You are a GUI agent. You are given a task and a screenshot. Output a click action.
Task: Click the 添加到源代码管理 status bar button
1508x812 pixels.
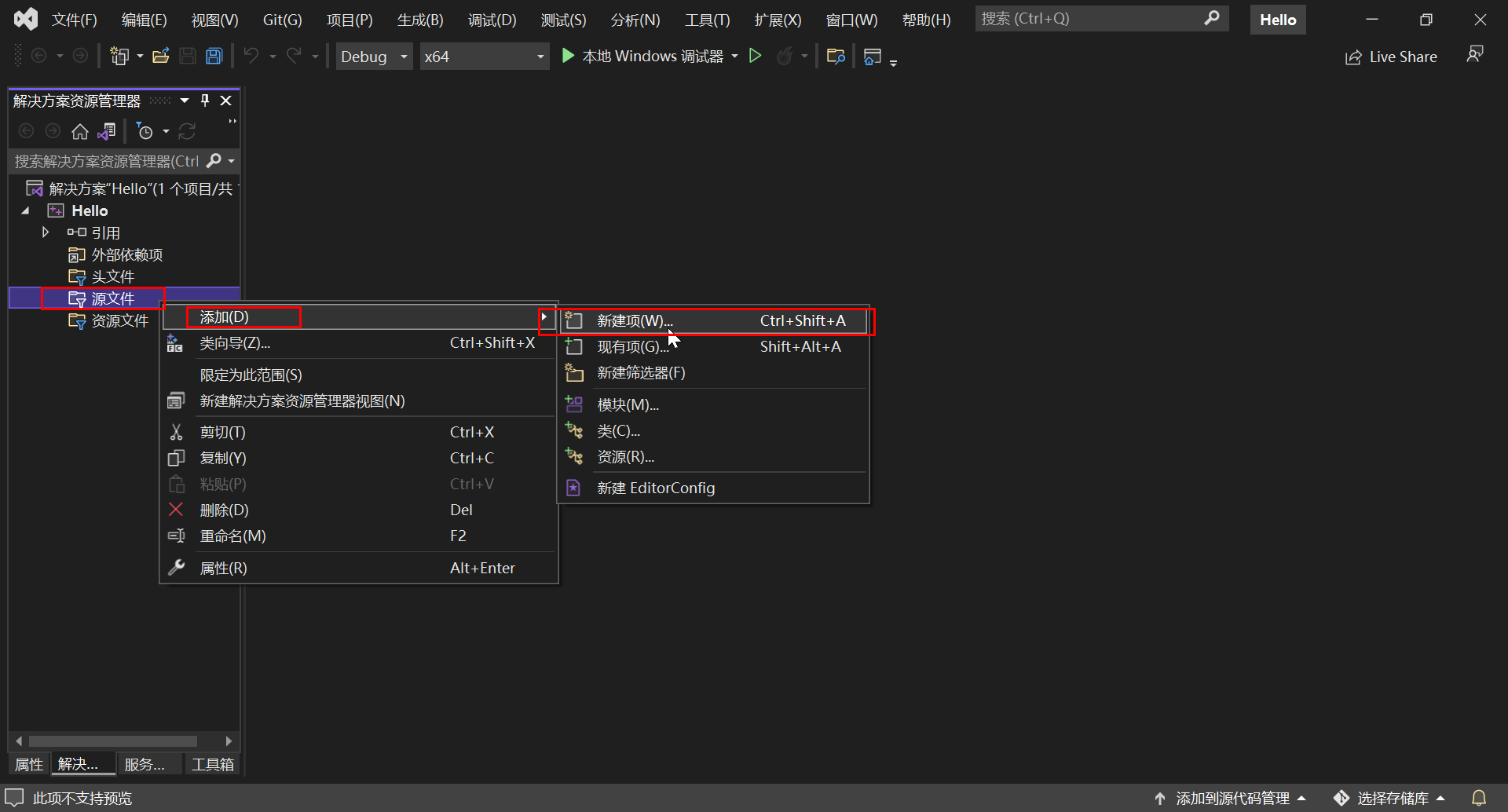click(x=1230, y=798)
